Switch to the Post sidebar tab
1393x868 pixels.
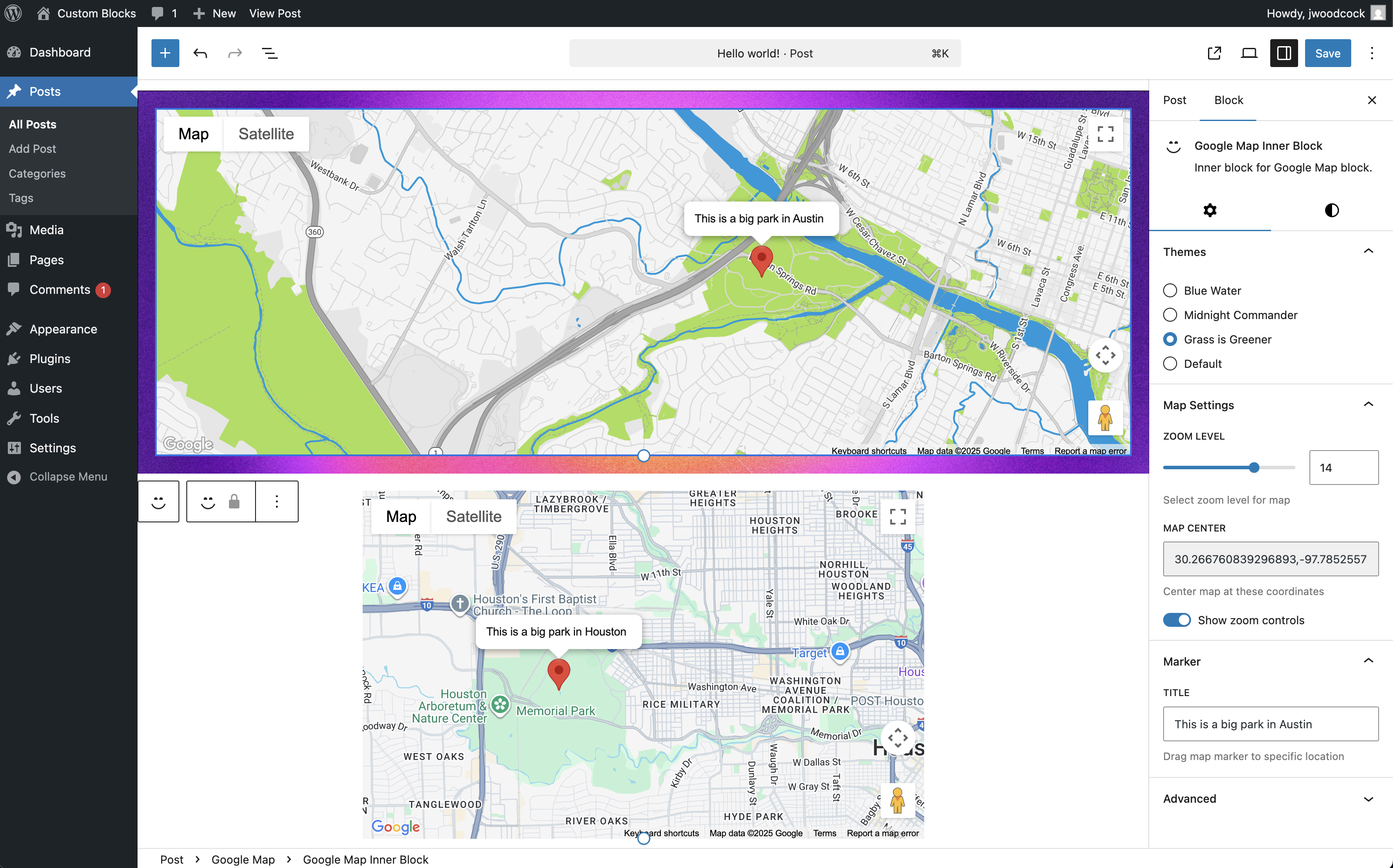pyautogui.click(x=1174, y=100)
